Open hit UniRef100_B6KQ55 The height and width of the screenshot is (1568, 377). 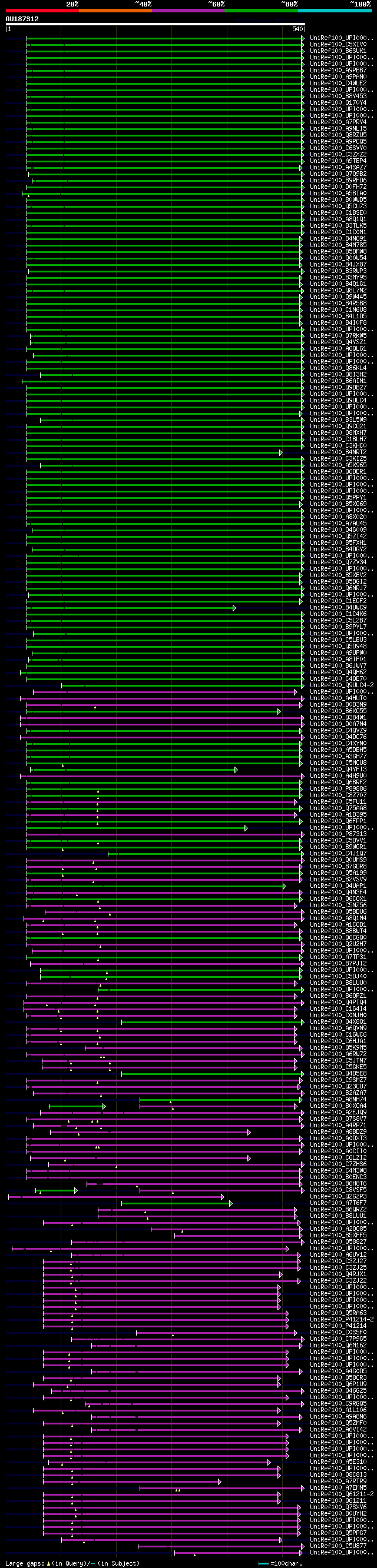[338, 711]
